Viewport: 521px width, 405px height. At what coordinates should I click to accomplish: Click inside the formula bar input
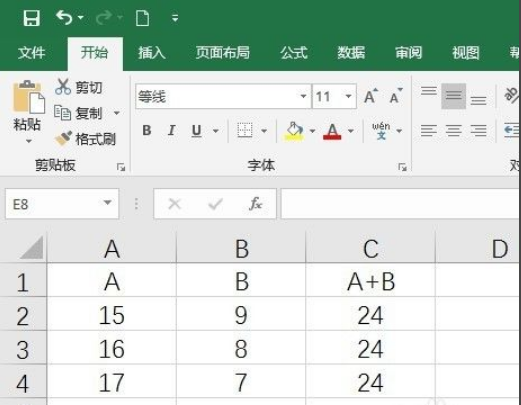(400, 203)
